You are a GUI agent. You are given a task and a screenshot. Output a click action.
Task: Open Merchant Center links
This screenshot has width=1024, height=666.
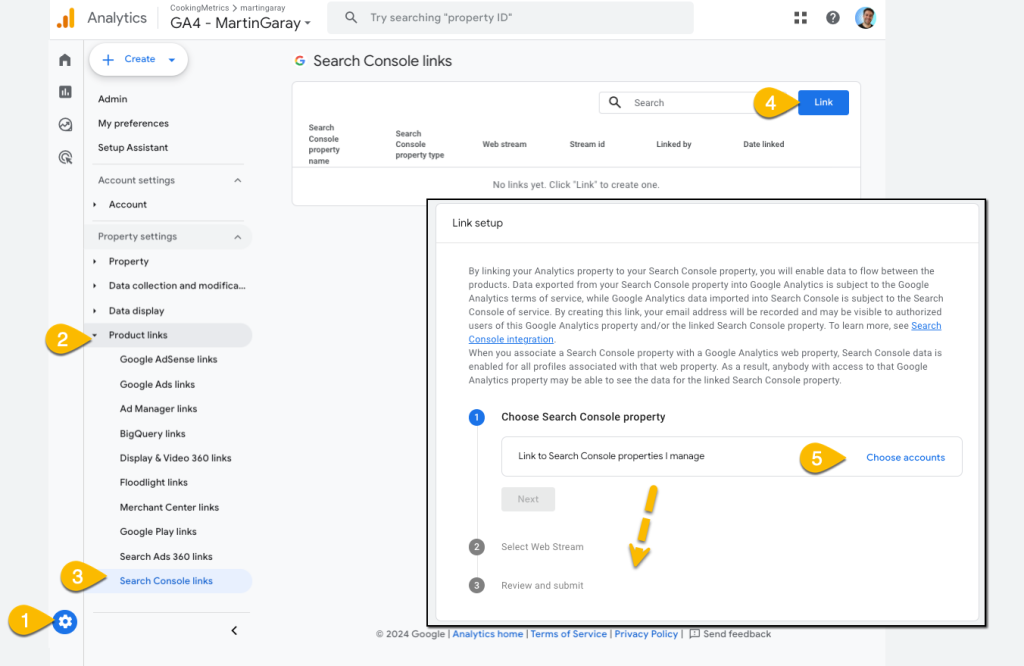pos(169,507)
